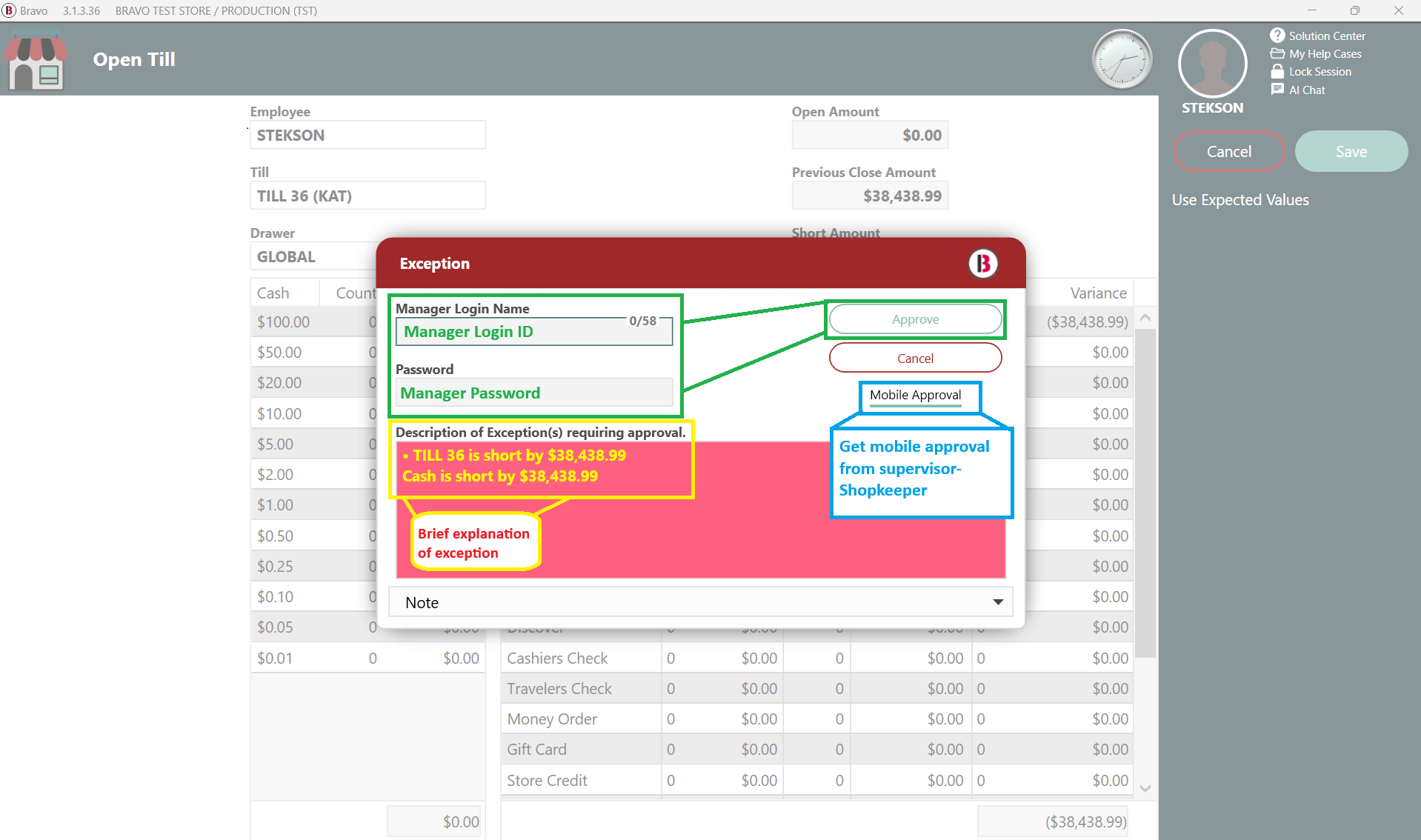Image resolution: width=1421 pixels, height=840 pixels.
Task: Click the Bravo logo in Exception dialog
Action: (983, 263)
